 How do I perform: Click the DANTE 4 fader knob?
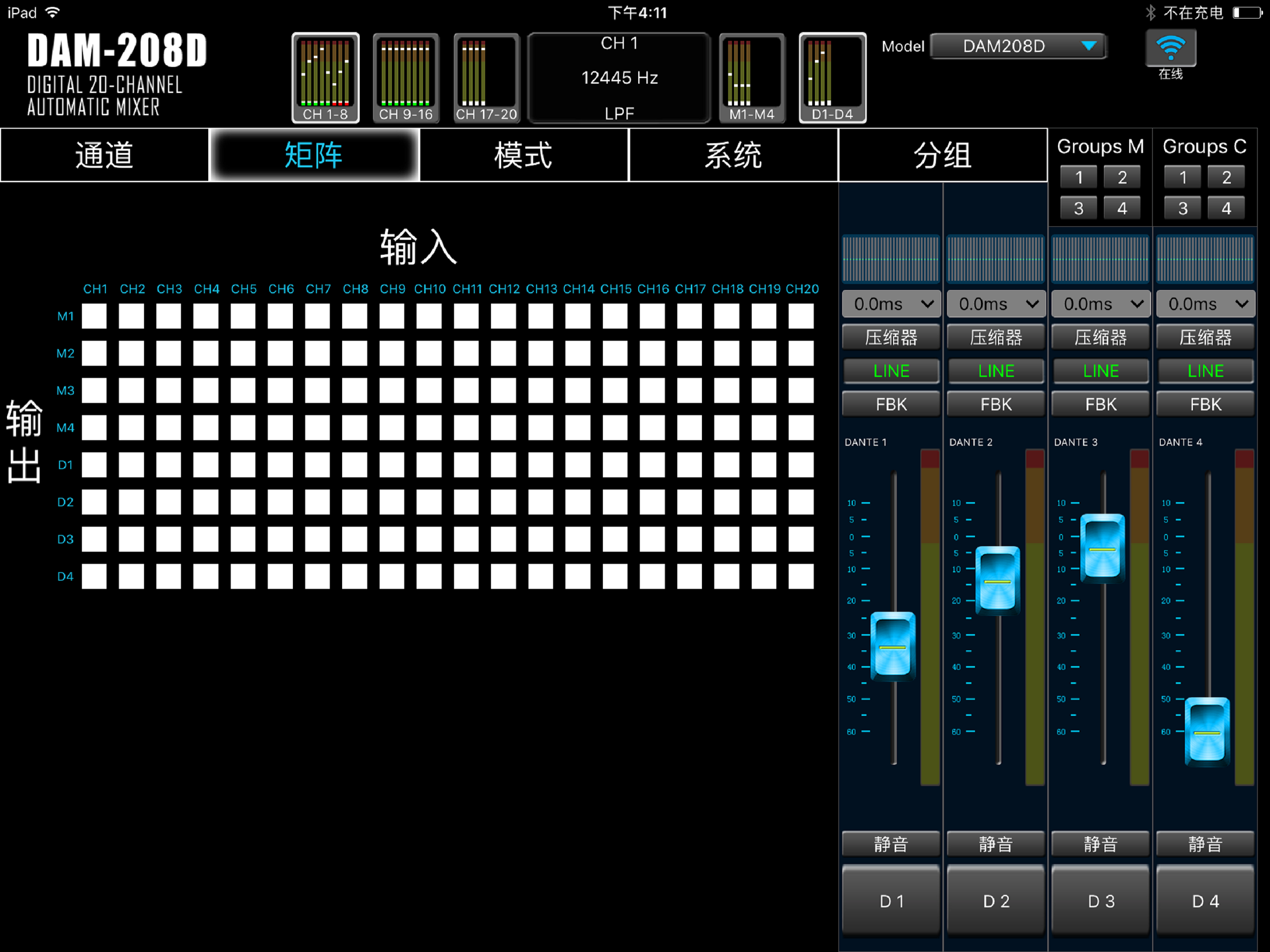click(x=1207, y=732)
